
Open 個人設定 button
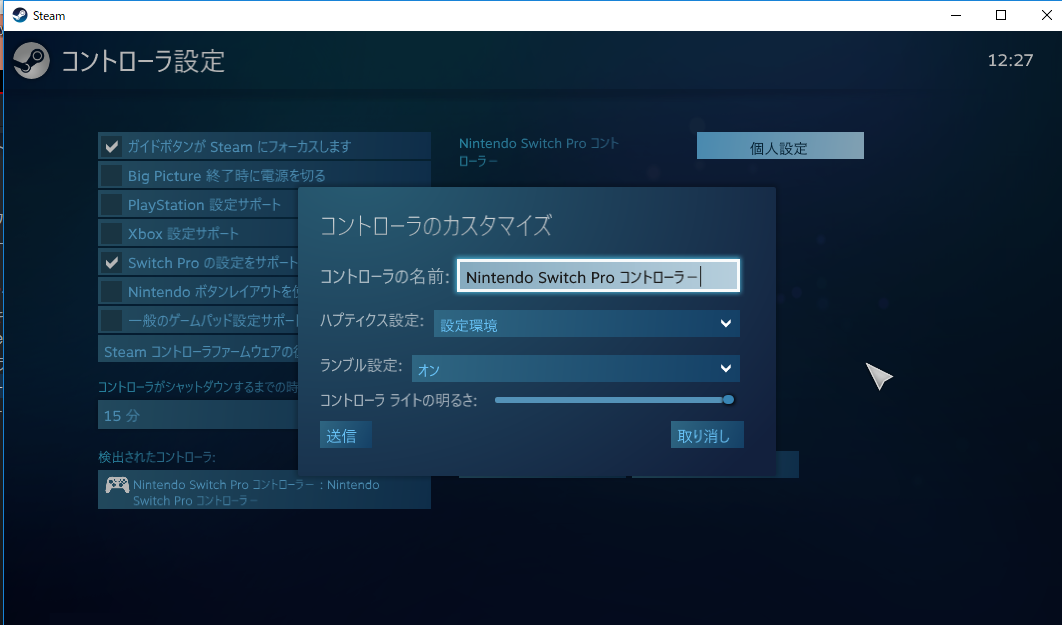[x=780, y=146]
